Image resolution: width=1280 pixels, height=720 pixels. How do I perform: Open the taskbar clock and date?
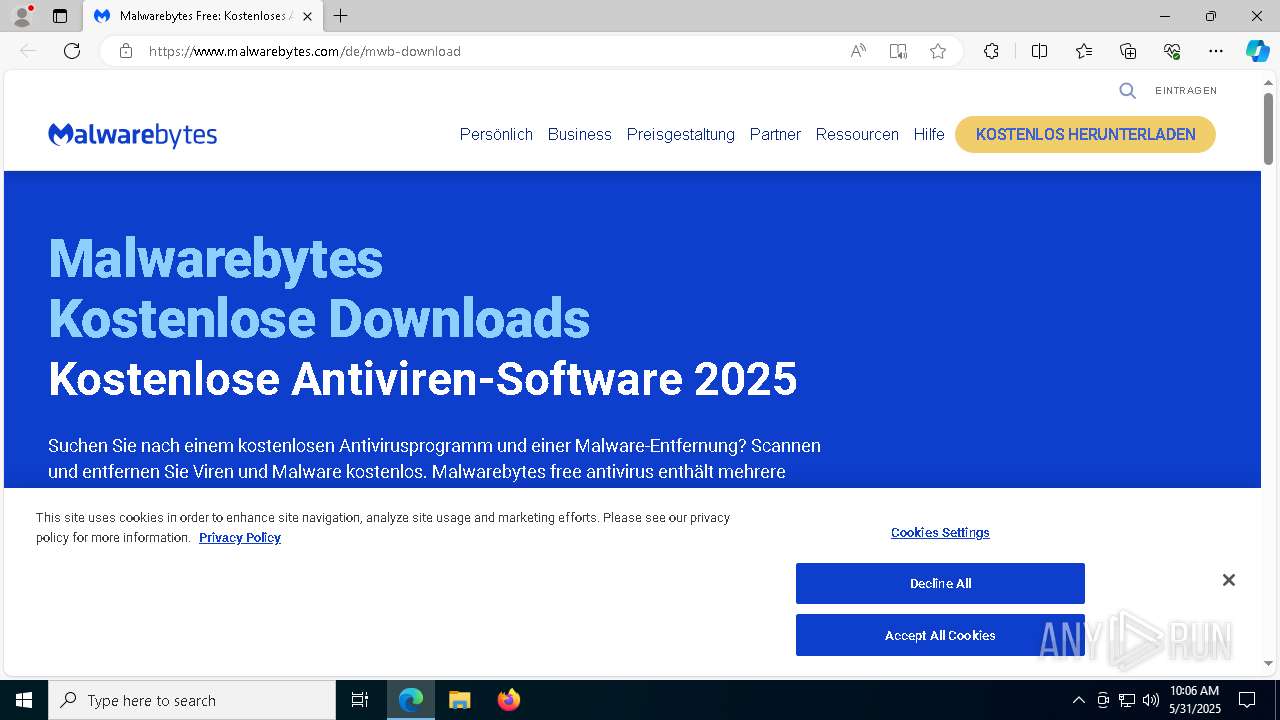coord(1195,700)
